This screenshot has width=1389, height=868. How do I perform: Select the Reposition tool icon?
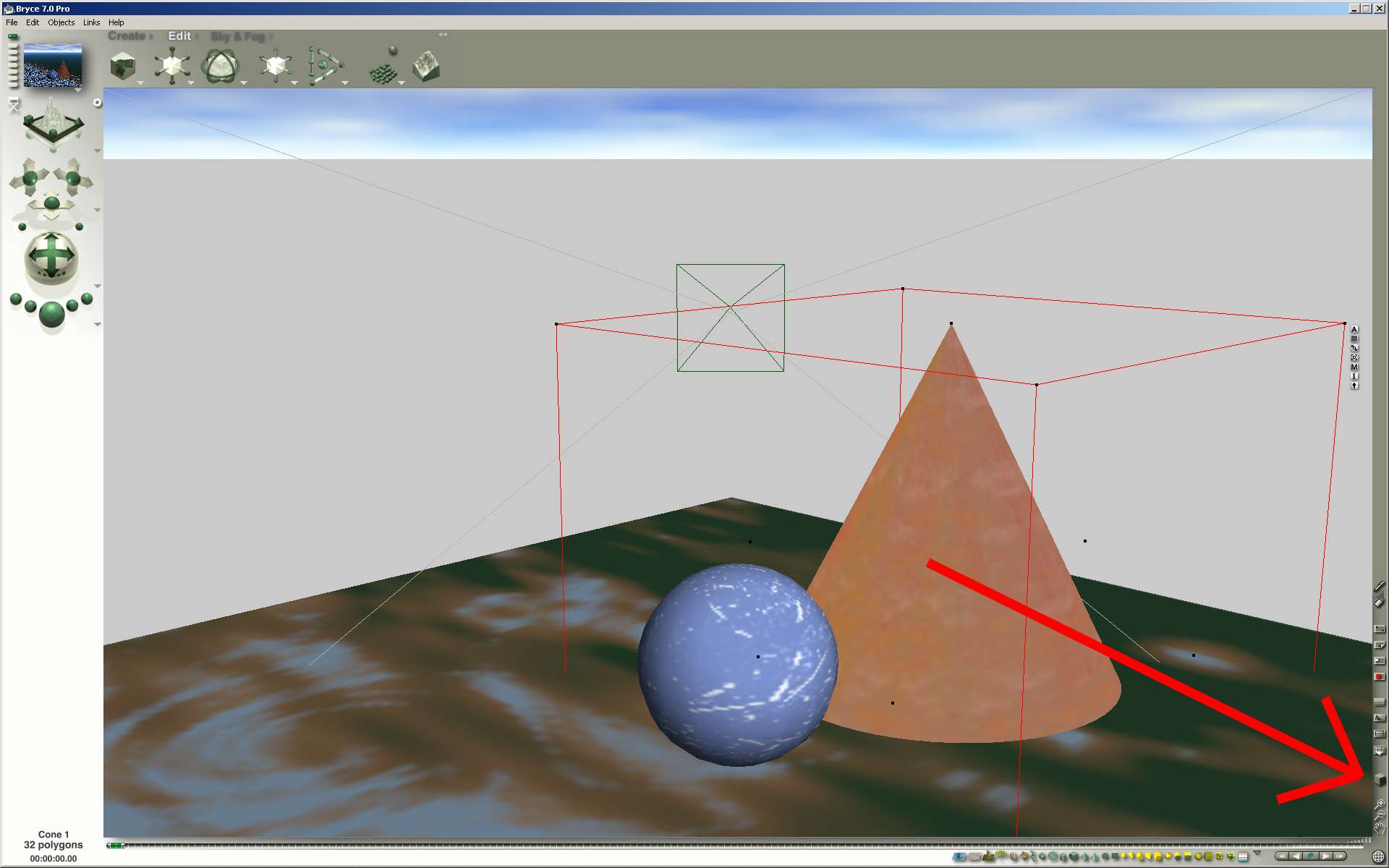pos(275,67)
